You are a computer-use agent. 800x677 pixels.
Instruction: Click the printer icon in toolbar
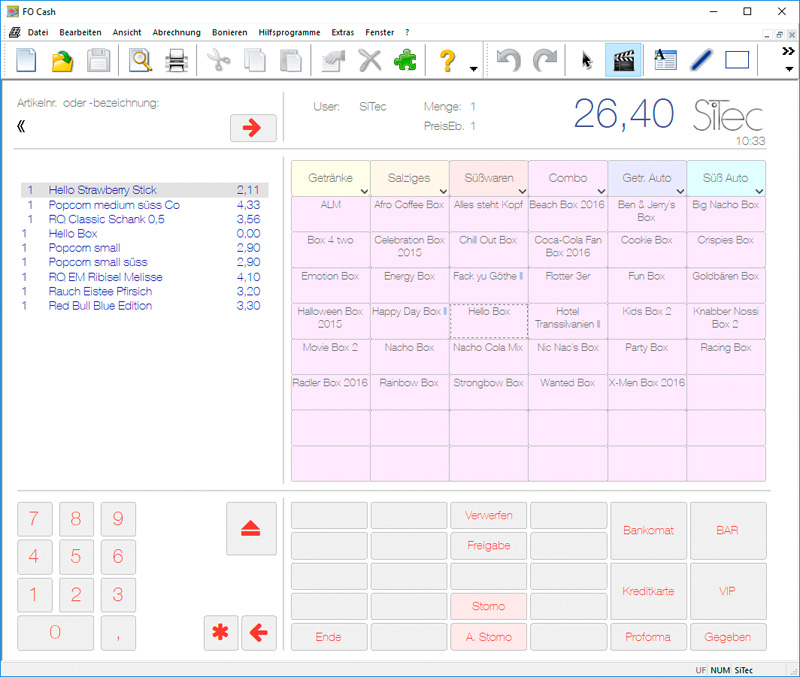point(176,60)
